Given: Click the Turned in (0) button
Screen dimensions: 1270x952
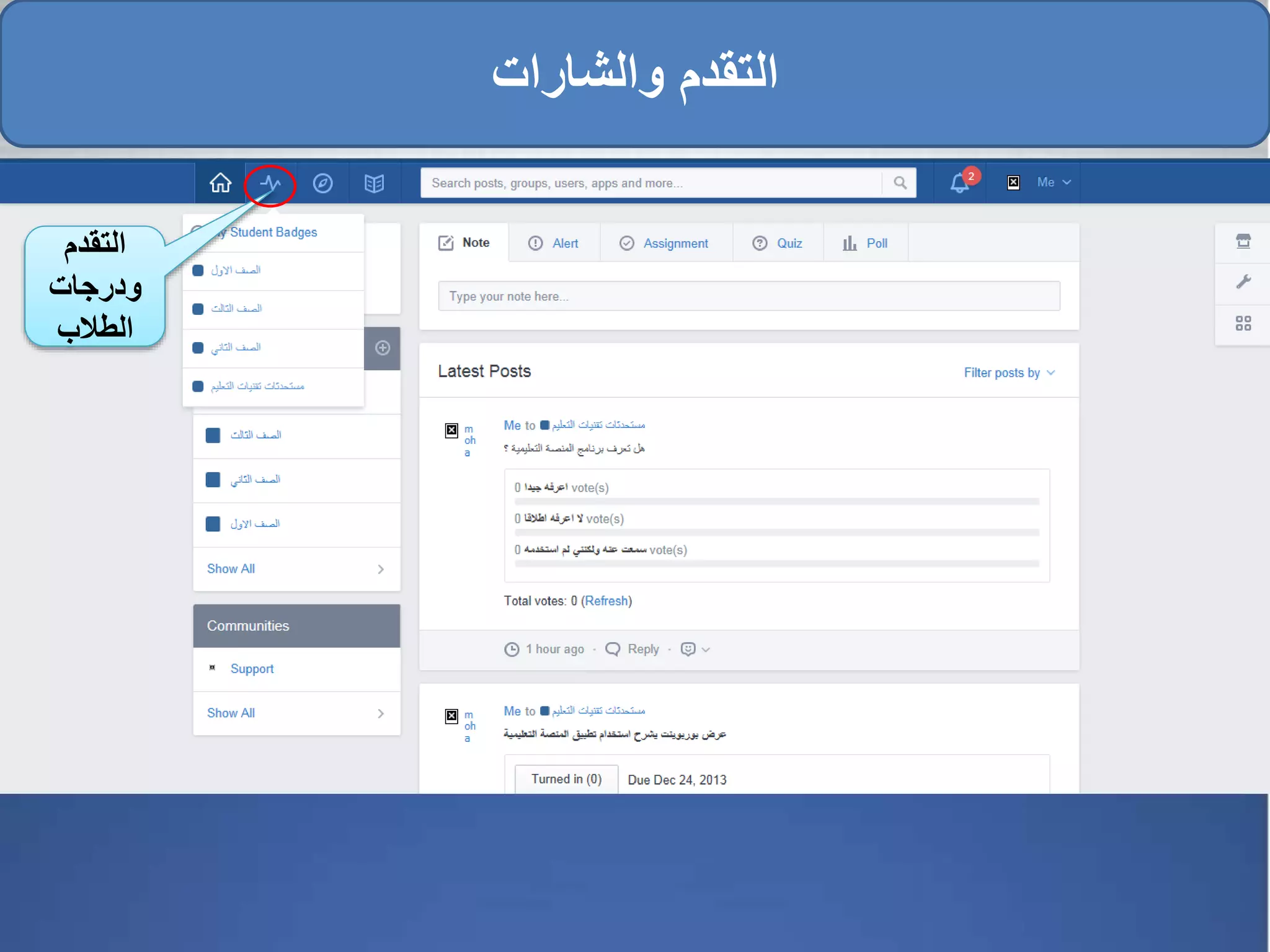Looking at the screenshot, I should [x=566, y=779].
